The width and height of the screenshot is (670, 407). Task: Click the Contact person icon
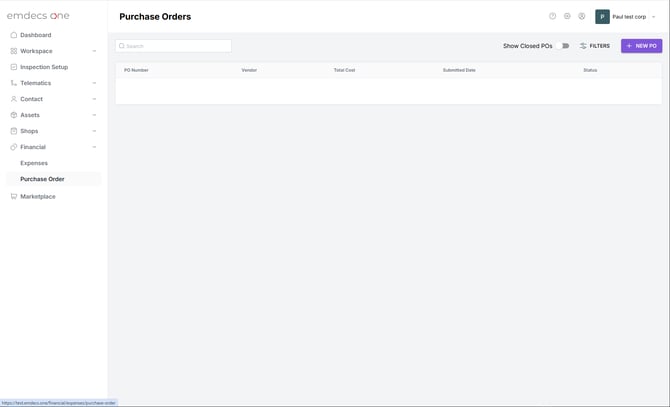[14, 99]
